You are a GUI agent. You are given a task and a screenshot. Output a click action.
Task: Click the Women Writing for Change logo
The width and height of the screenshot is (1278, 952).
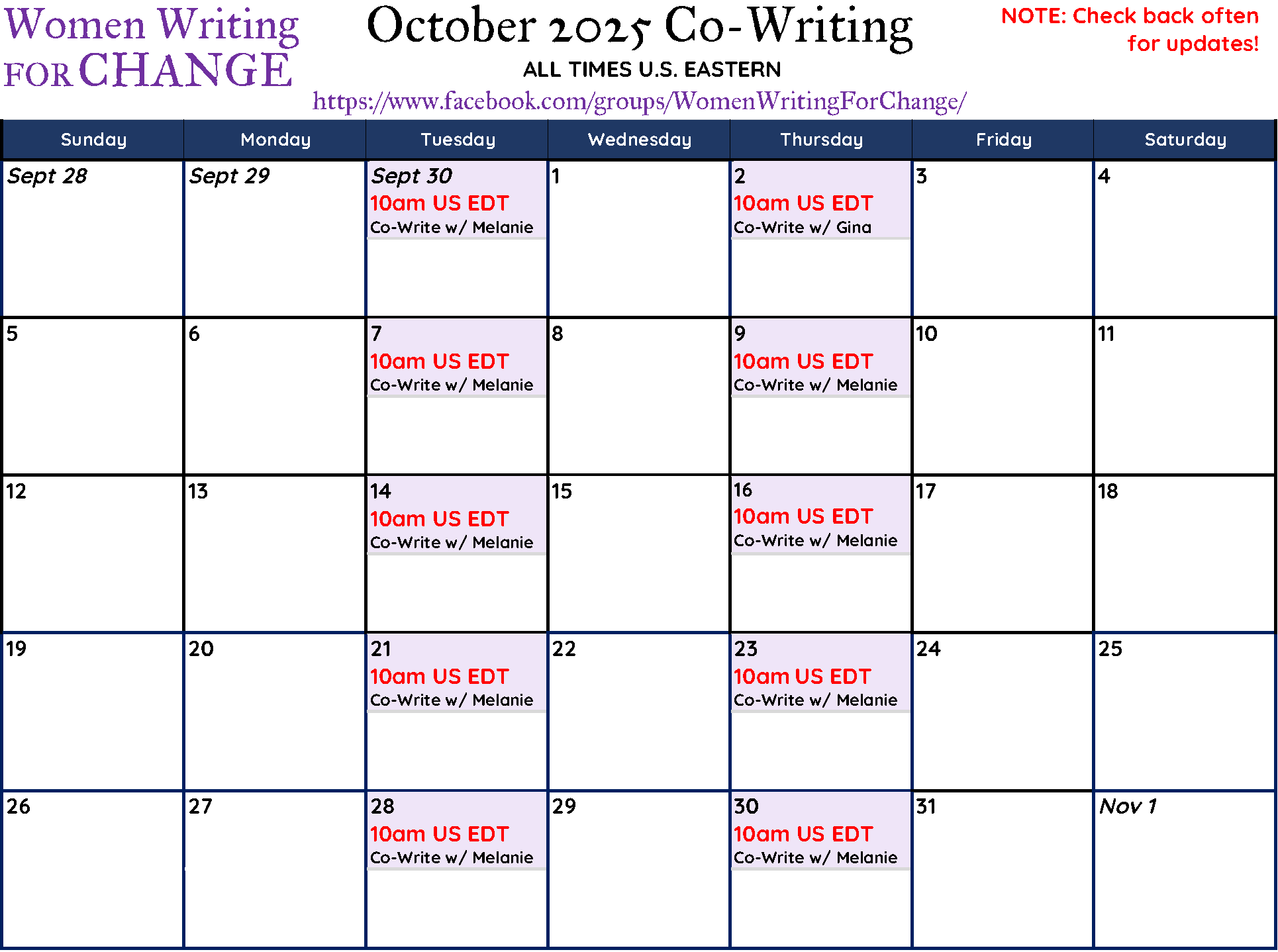tap(152, 48)
